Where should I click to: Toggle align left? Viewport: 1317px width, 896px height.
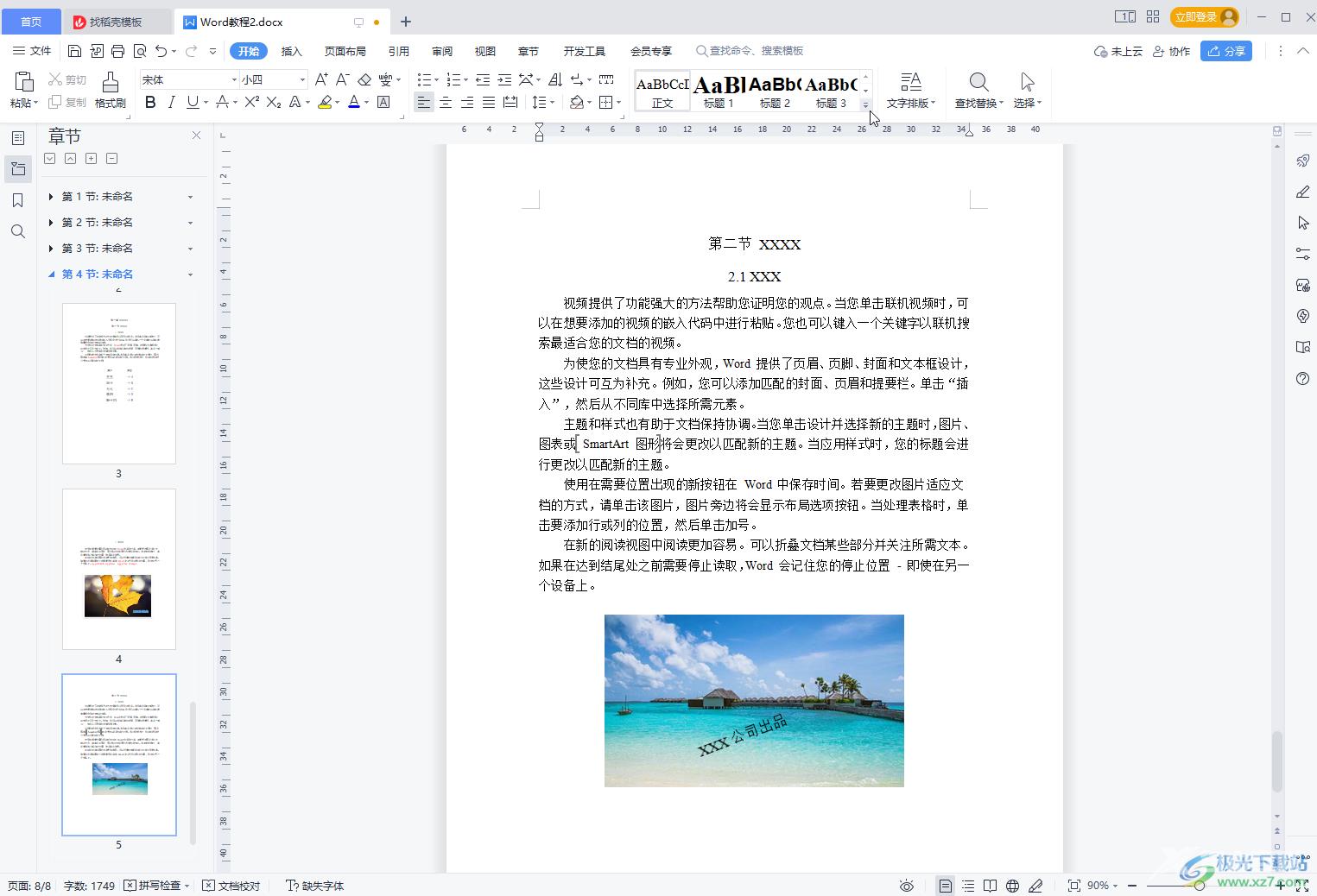[423, 102]
